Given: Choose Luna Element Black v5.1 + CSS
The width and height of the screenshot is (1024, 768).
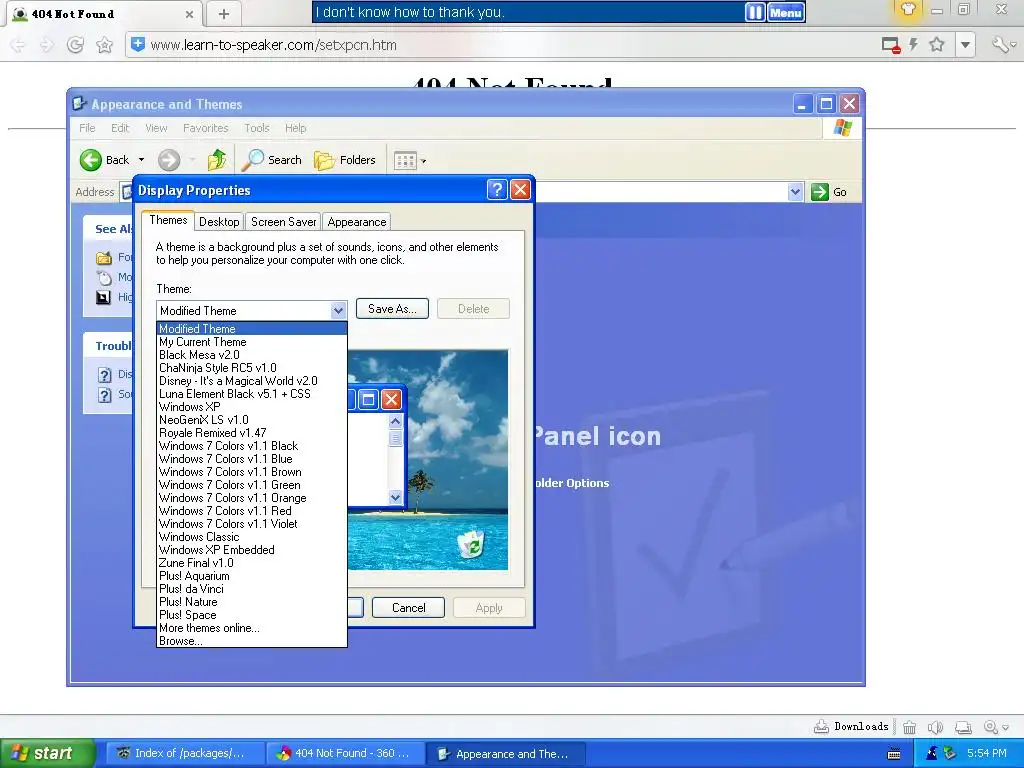Looking at the screenshot, I should click(251, 394).
